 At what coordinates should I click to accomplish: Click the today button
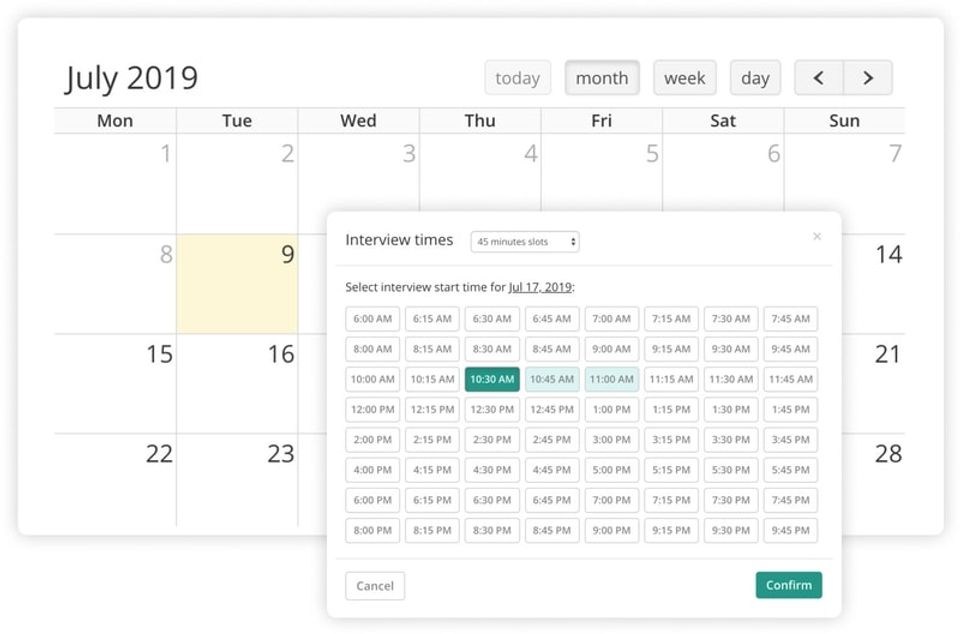(517, 78)
